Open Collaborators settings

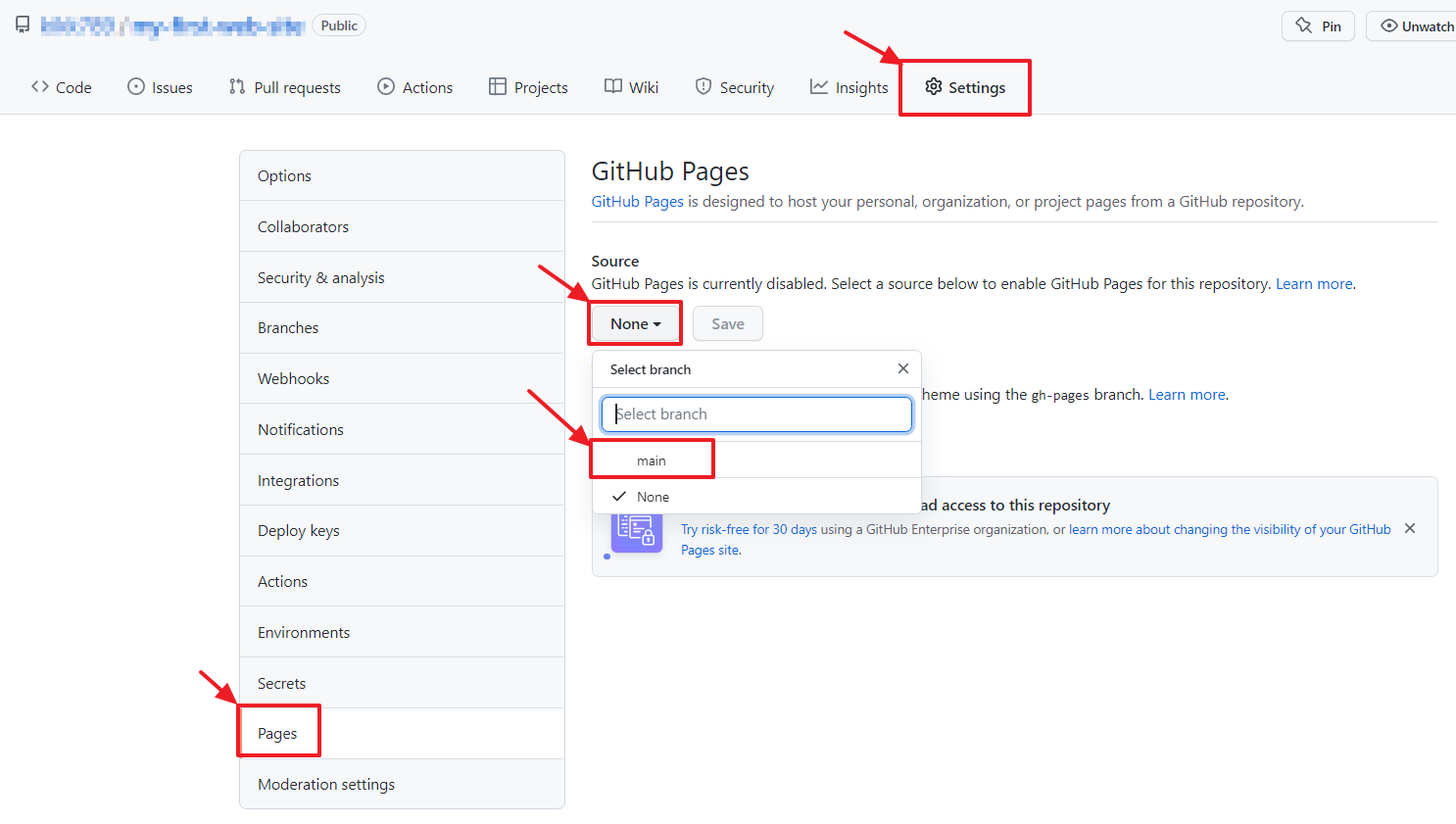(x=402, y=226)
